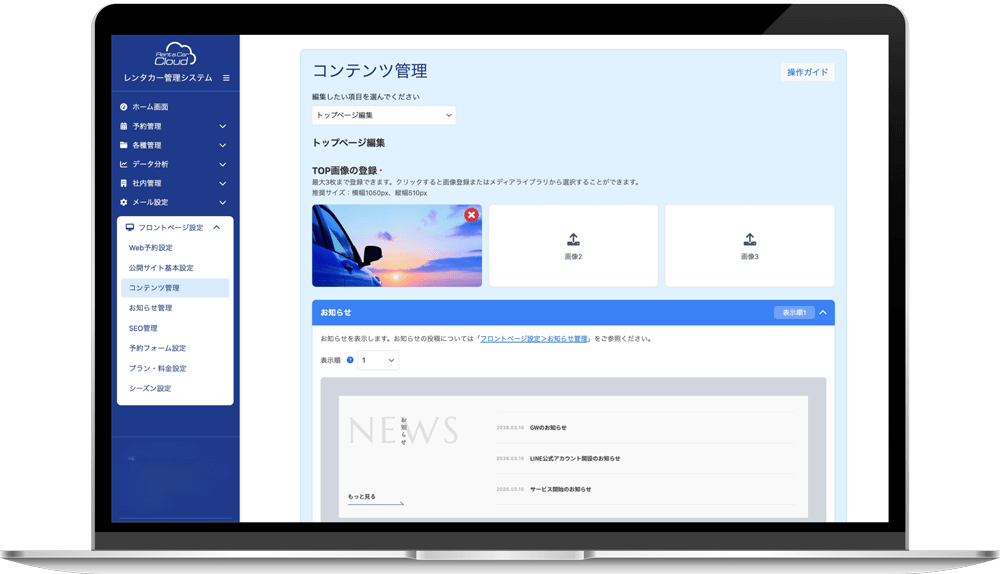Screen dimensions: 1000x574
Task: Click the レンタカー管理システム title text
Action: (168, 78)
